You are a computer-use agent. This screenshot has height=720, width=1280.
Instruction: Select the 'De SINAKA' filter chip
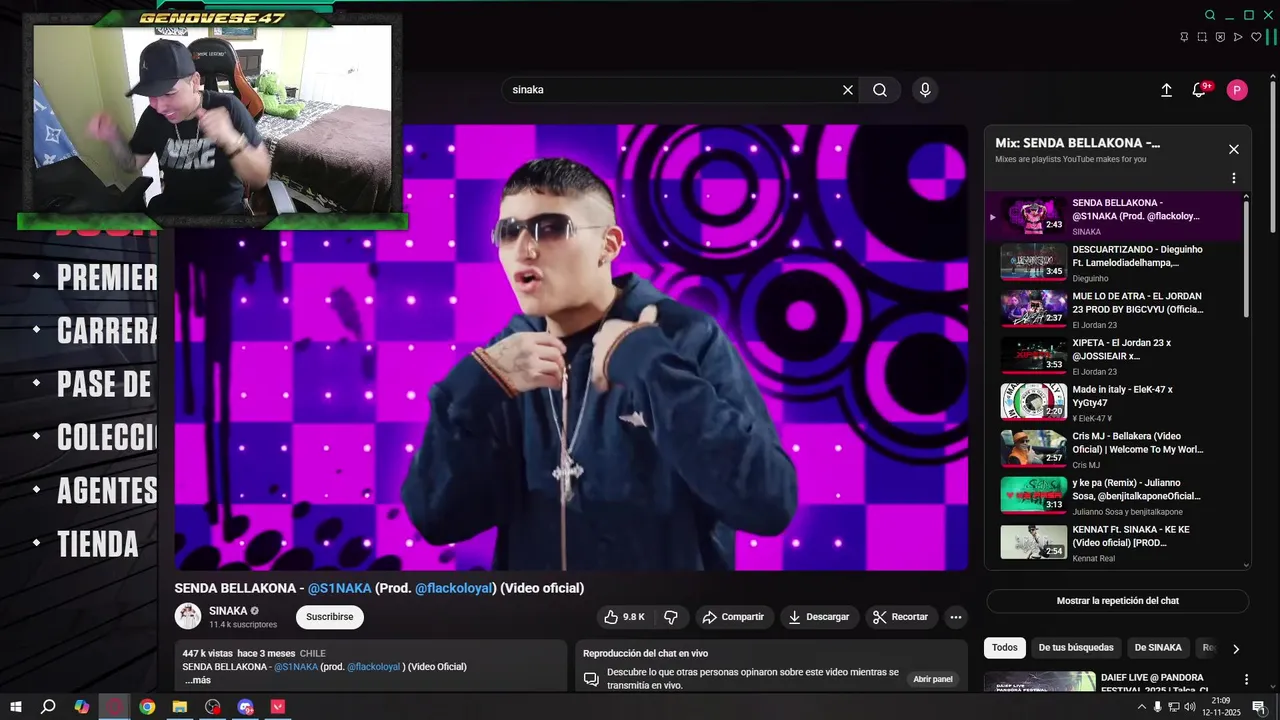(x=1158, y=648)
